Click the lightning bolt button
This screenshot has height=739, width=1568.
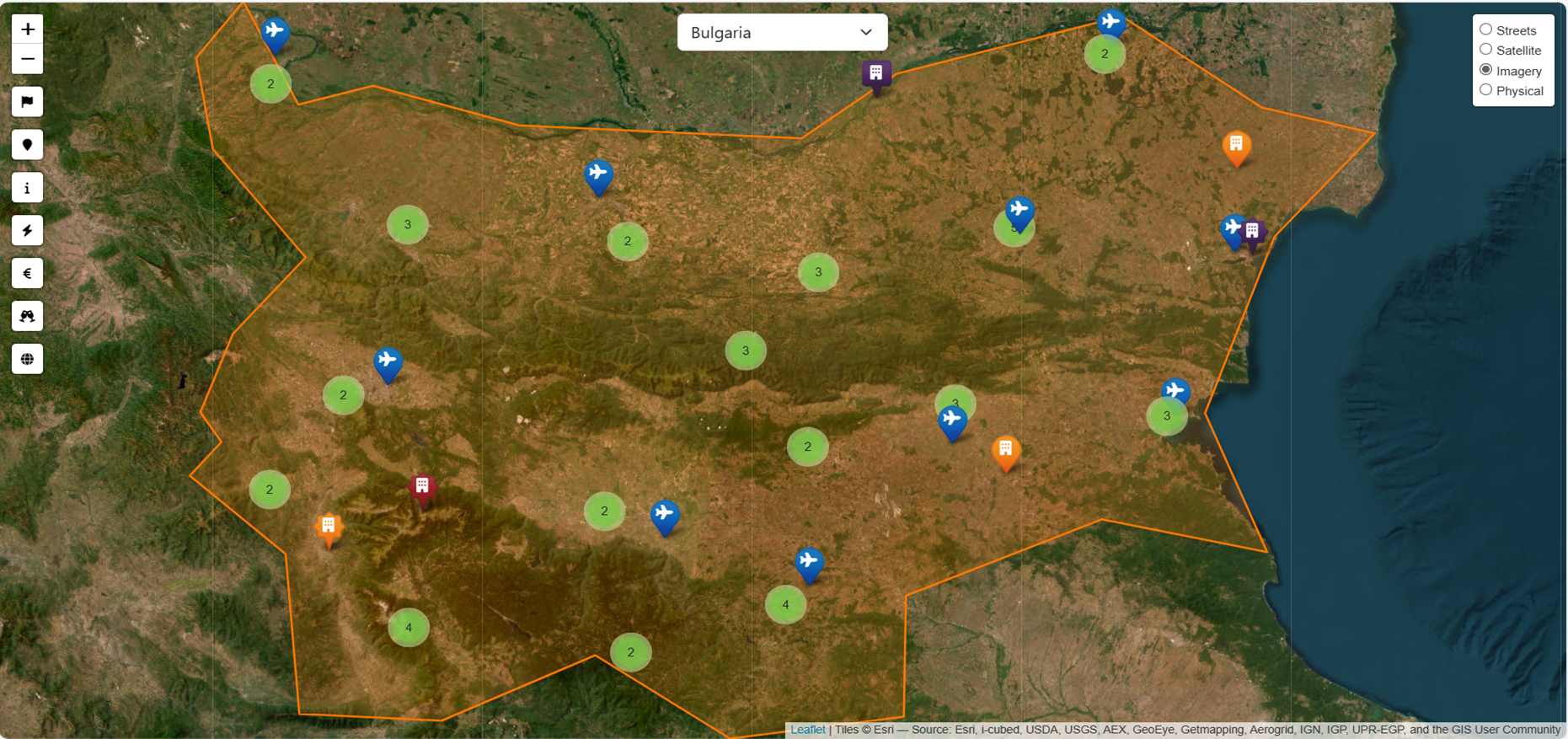pos(27,231)
